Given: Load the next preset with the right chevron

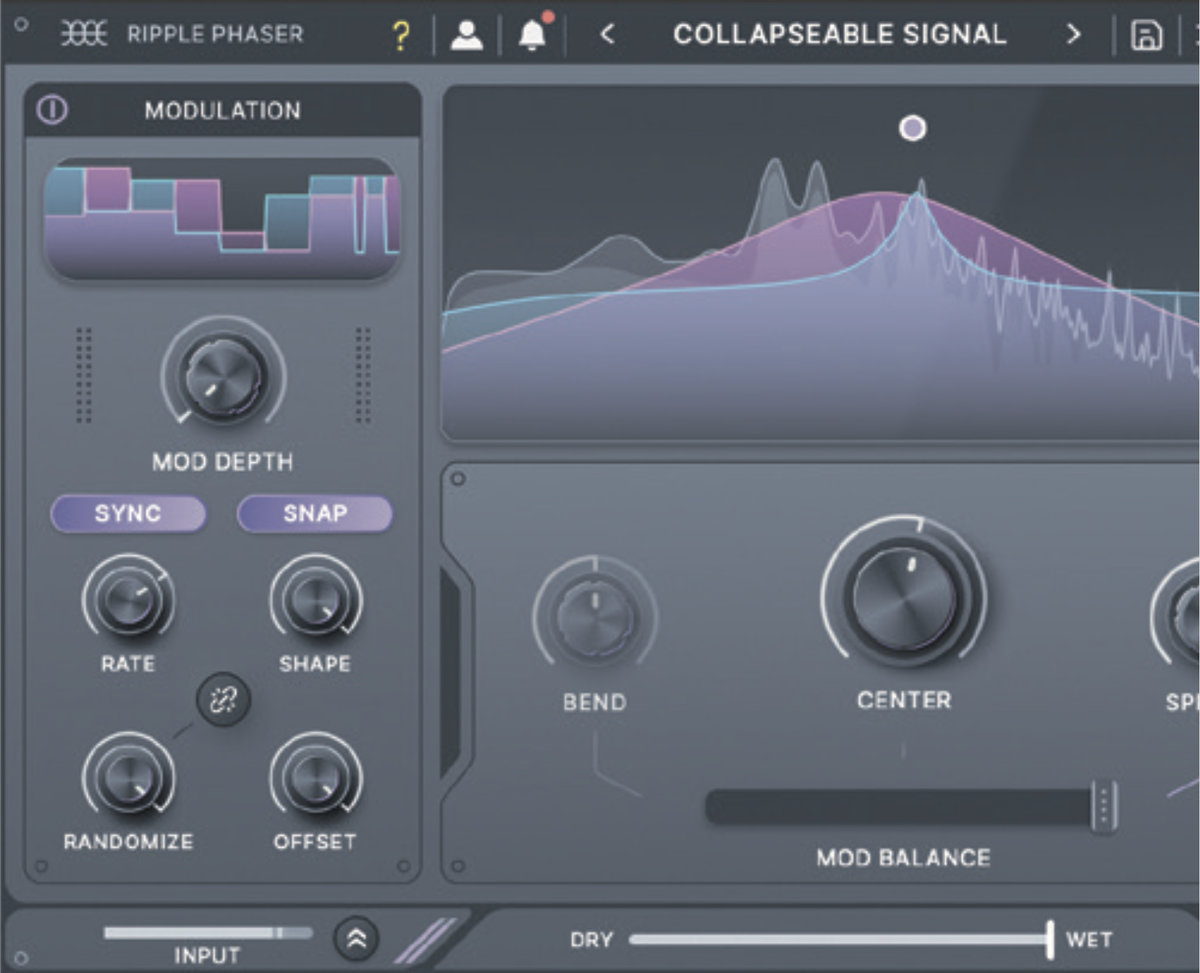Looking at the screenshot, I should click(1073, 34).
